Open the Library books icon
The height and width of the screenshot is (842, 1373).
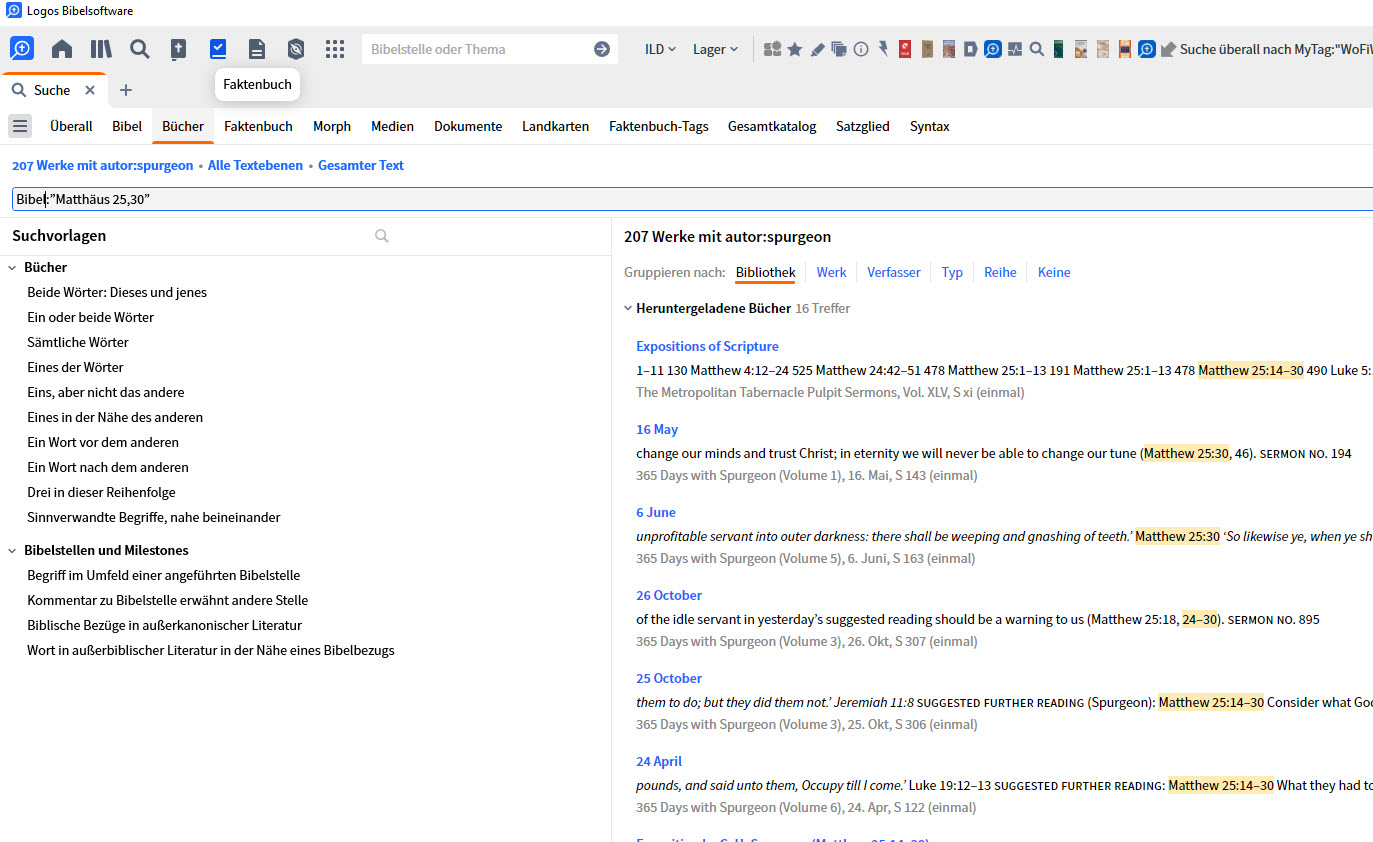(101, 49)
